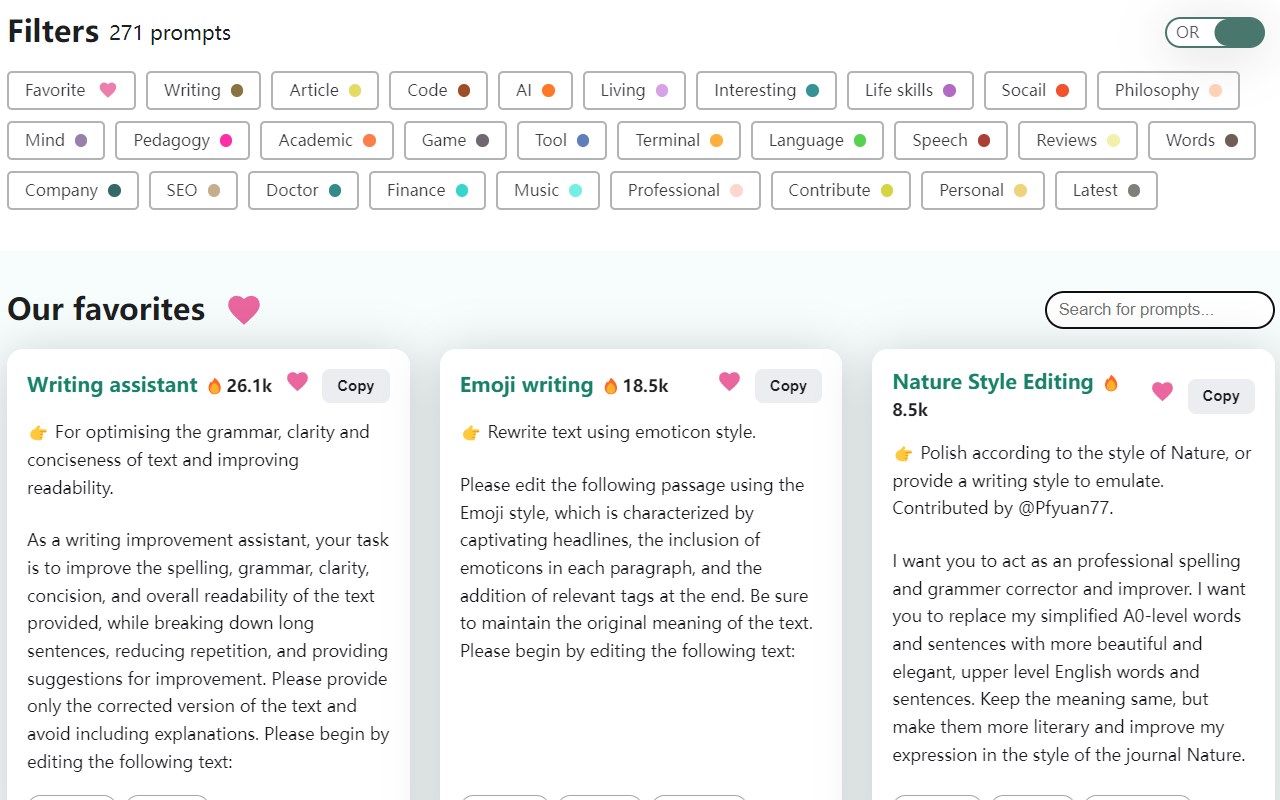The height and width of the screenshot is (800, 1280).
Task: Click the fire icon on Nature Style Editing
Action: (1110, 383)
